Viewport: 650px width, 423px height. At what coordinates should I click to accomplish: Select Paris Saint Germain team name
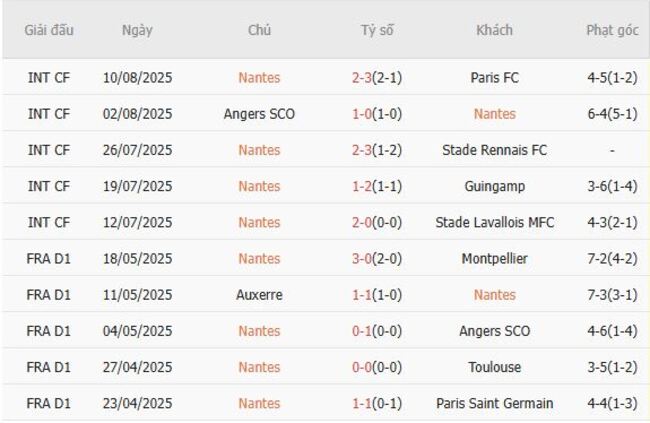pos(494,403)
